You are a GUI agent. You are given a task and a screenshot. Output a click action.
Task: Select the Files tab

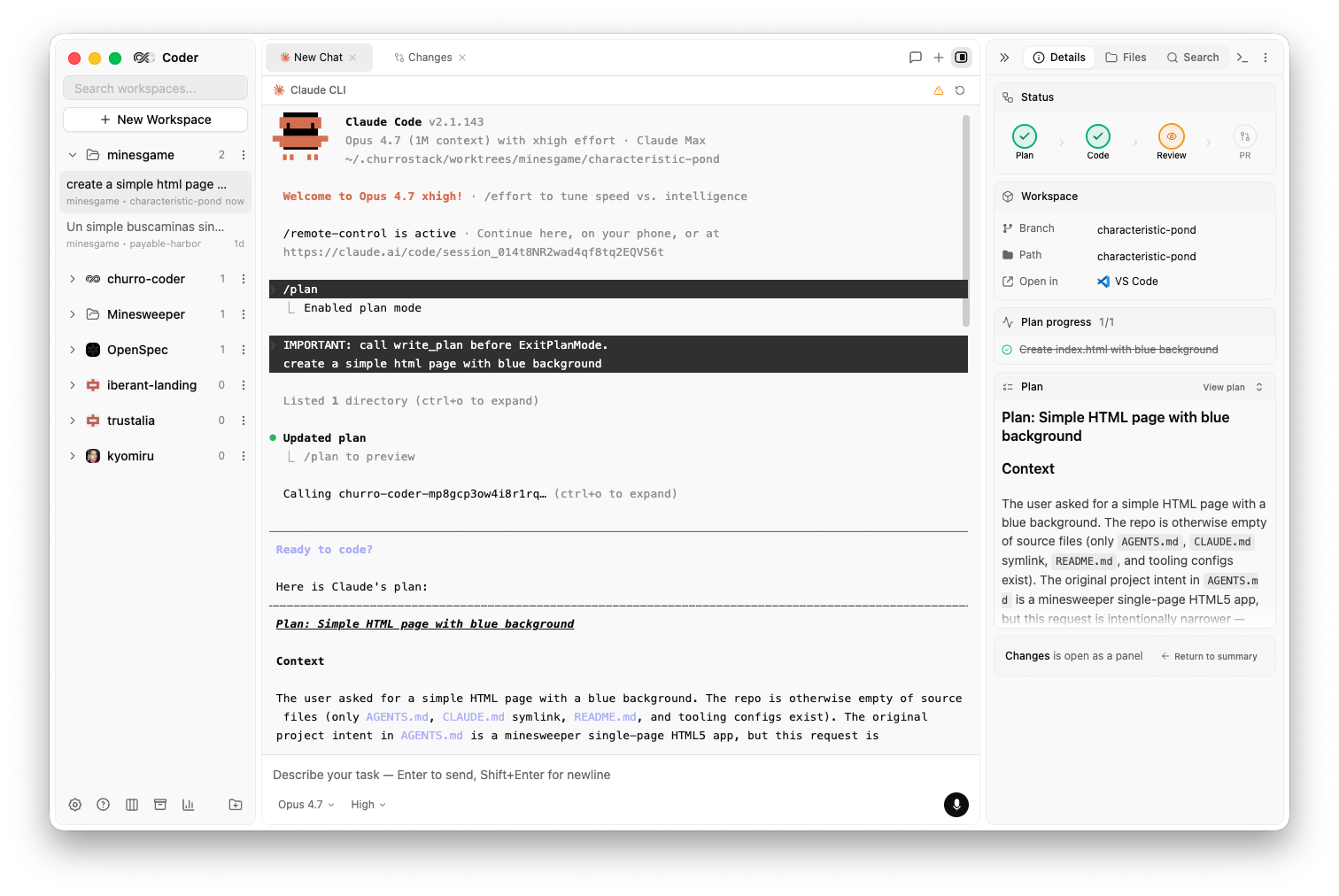pyautogui.click(x=1126, y=58)
